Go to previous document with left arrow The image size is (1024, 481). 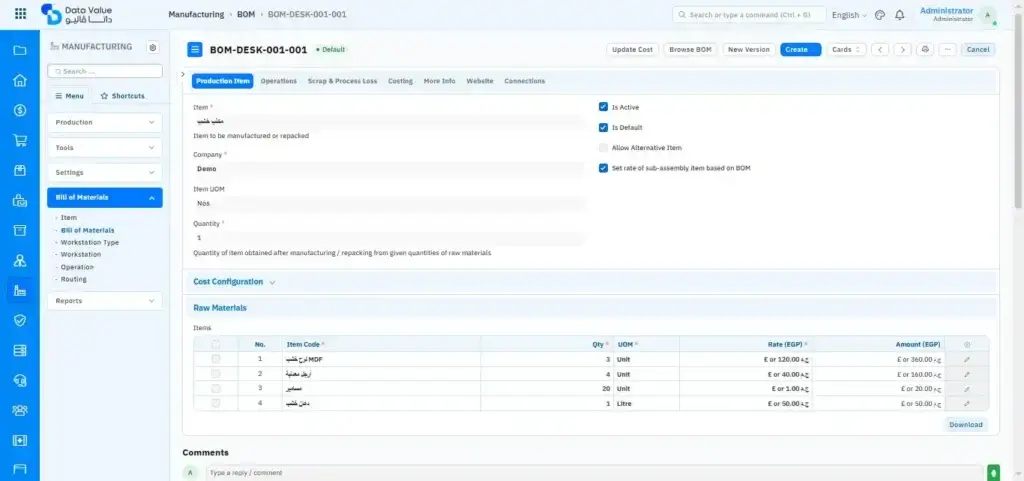pyautogui.click(x=880, y=49)
